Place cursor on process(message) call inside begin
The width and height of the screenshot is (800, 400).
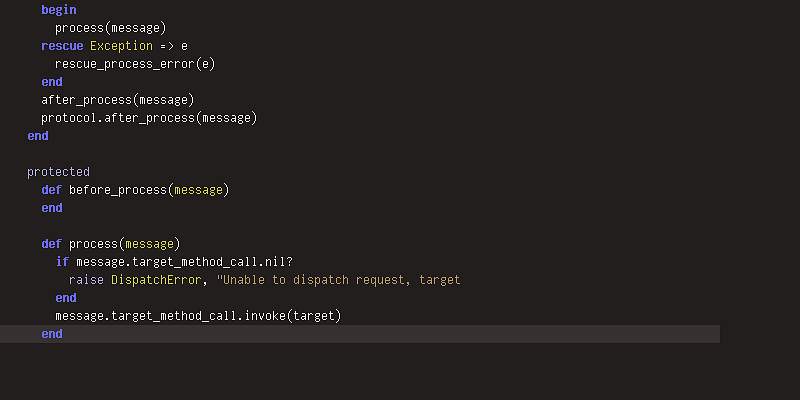[111, 28]
